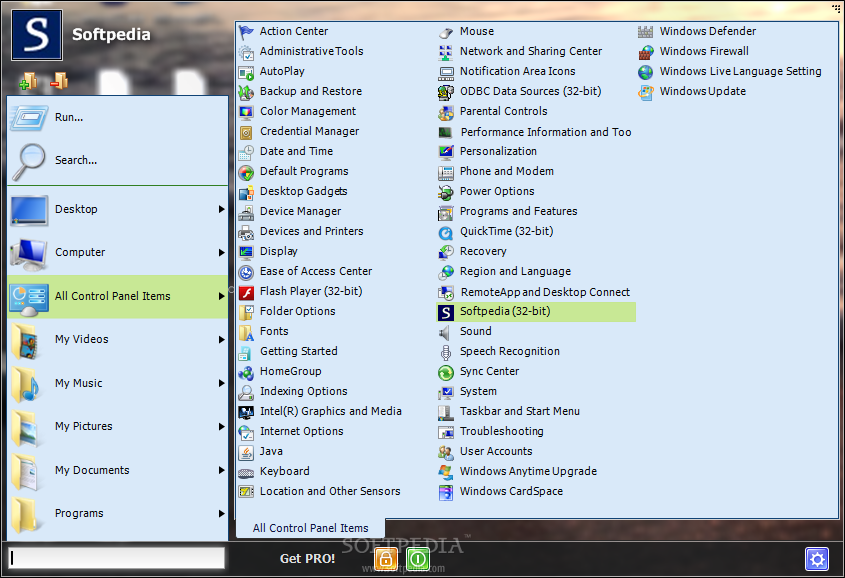Open Windows Defender icon
Image resolution: width=845 pixels, height=578 pixels.
(646, 31)
